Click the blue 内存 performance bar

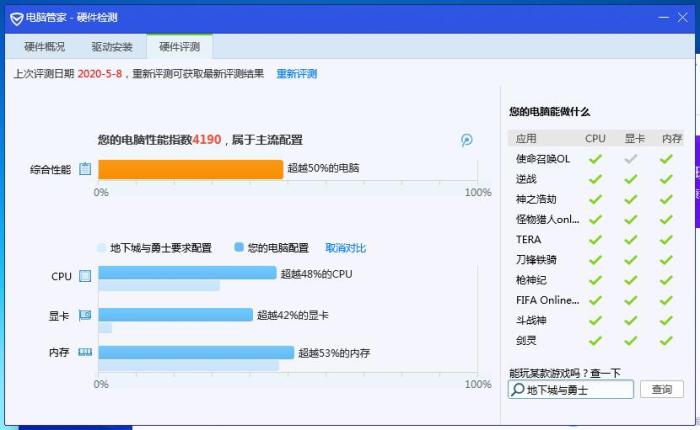[196, 352]
